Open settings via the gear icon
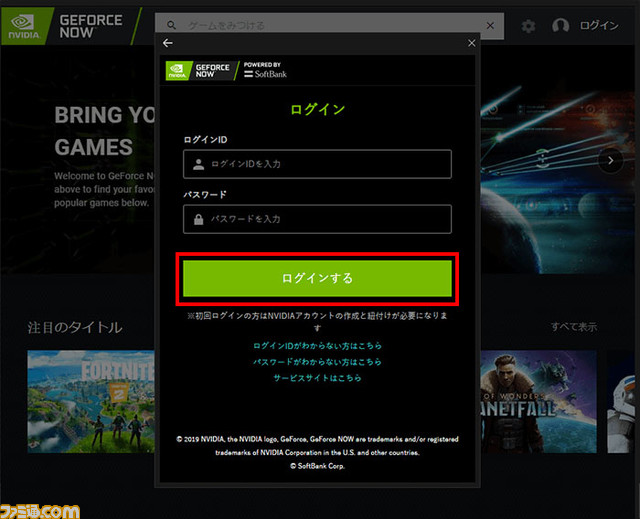 [x=528, y=26]
